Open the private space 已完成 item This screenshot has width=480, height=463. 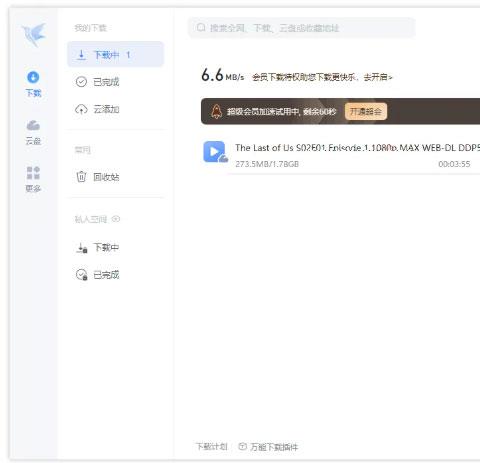pyautogui.click(x=115, y=275)
